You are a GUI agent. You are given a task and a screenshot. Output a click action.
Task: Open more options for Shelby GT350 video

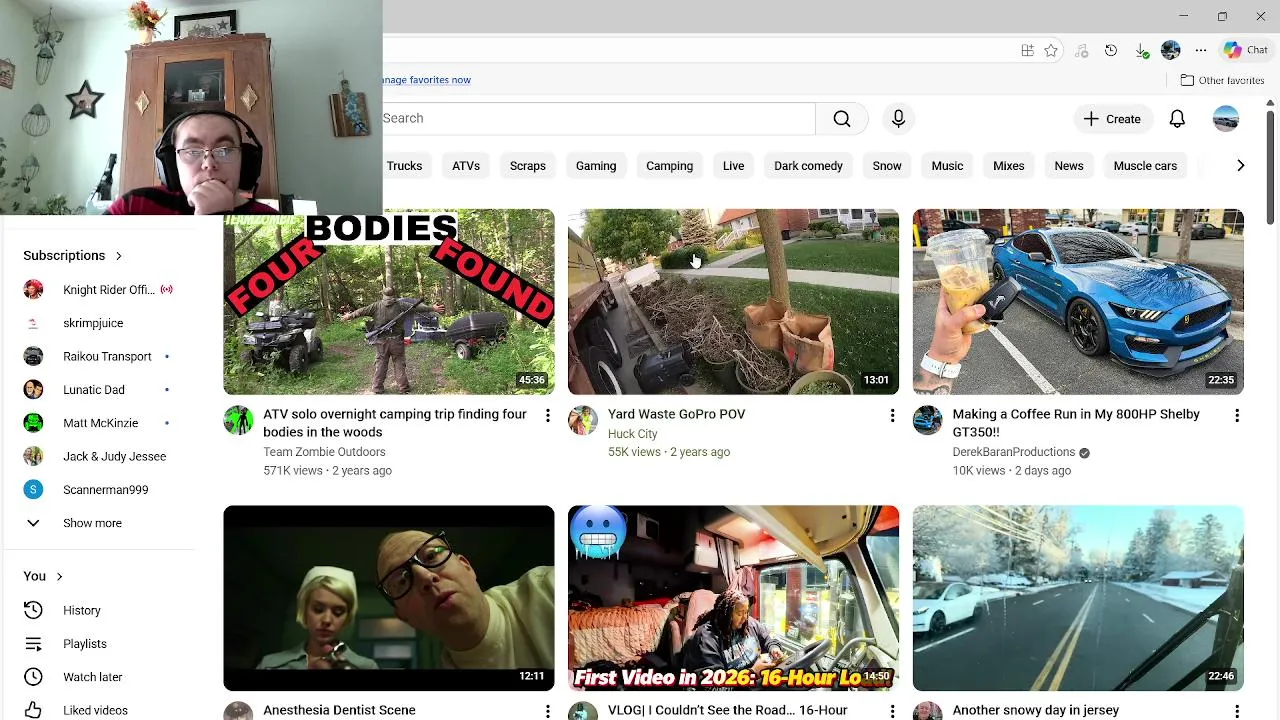[1237, 415]
